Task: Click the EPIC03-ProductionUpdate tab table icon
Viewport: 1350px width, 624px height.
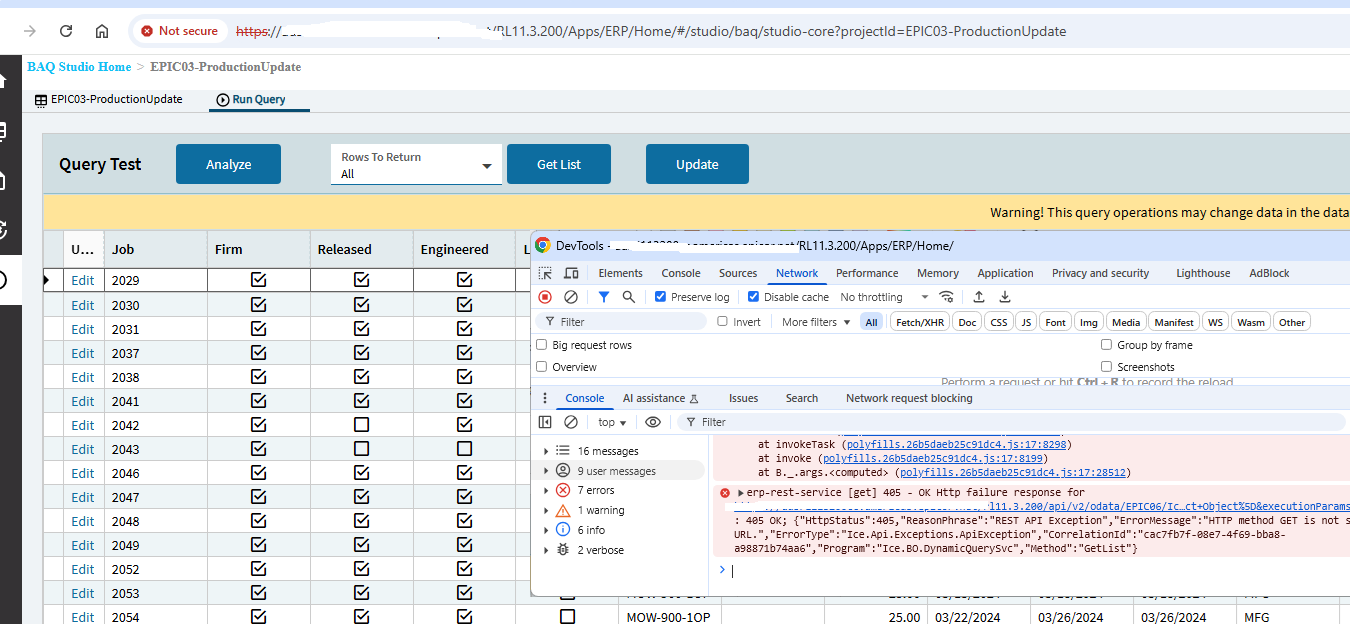Action: tap(41, 100)
